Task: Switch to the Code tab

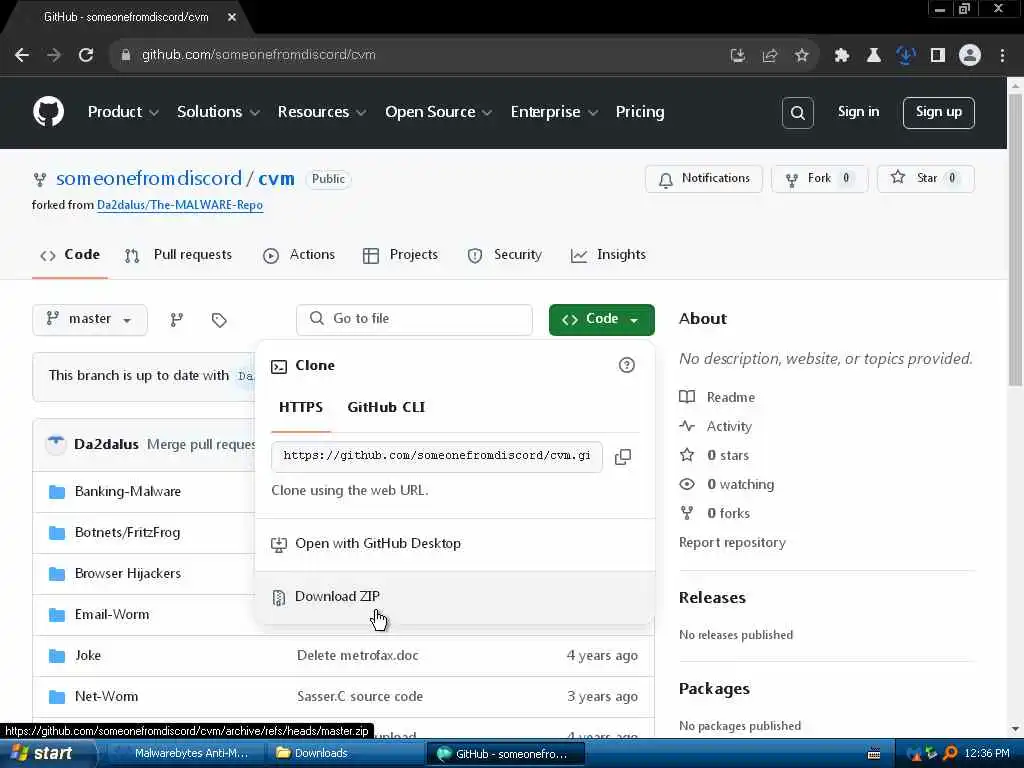Action: coord(70,255)
